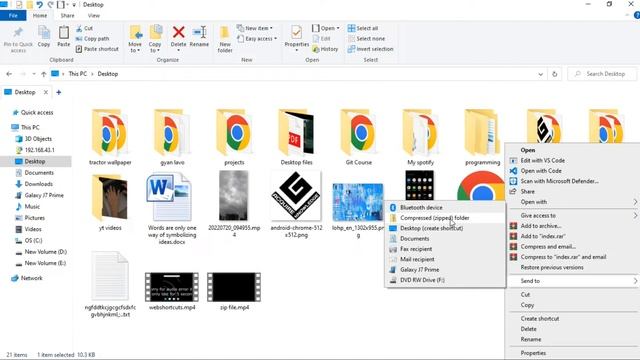Click the Refresh button beside address bar
Image resolution: width=640 pixels, height=360 pixels.
point(554,74)
